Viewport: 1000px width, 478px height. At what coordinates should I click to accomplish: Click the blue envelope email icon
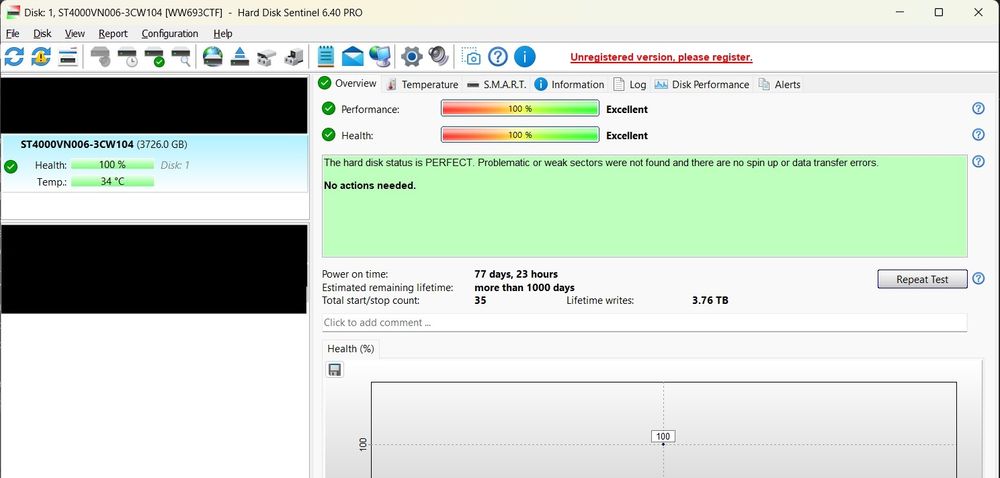[352, 57]
